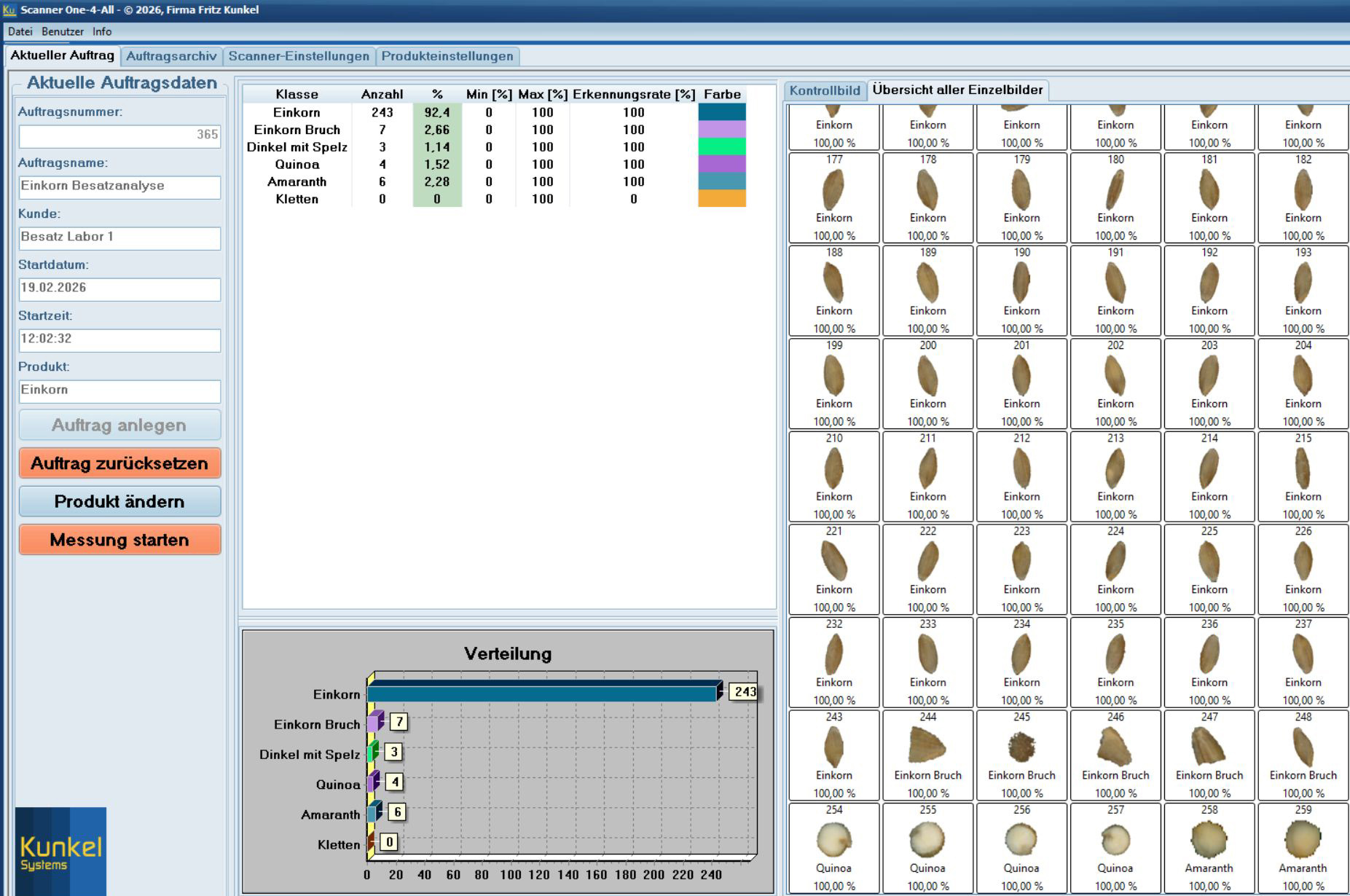Open the Scanner-Einstellungen tab
1350x896 pixels.
coord(299,56)
